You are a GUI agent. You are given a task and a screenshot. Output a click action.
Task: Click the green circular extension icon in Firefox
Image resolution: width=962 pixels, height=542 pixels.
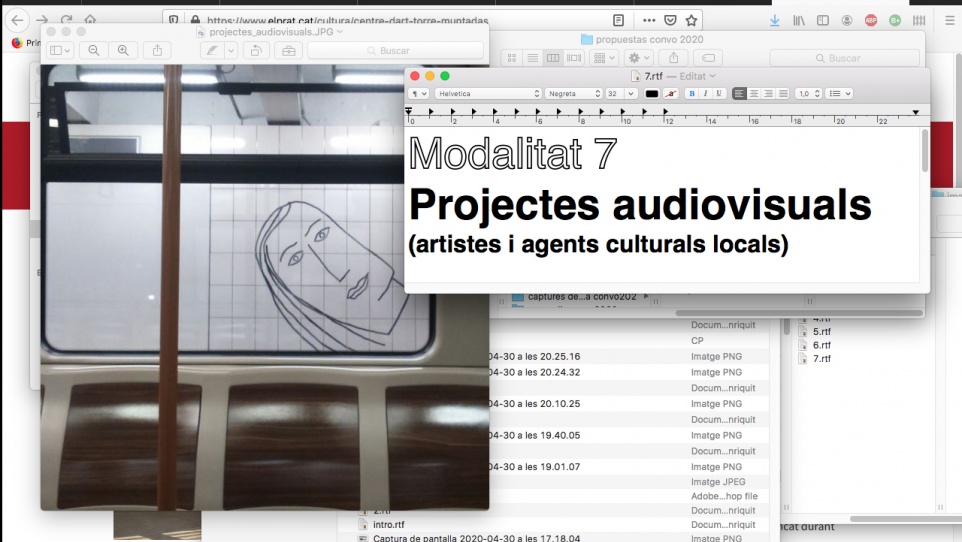tap(895, 20)
